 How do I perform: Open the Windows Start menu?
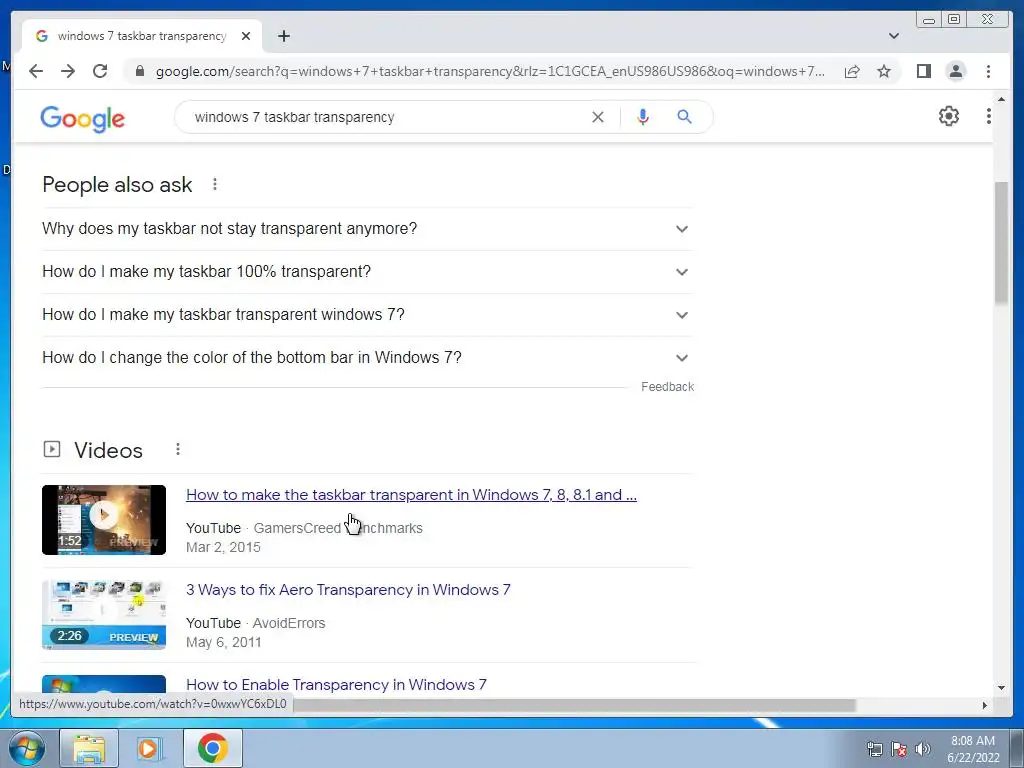[27, 748]
